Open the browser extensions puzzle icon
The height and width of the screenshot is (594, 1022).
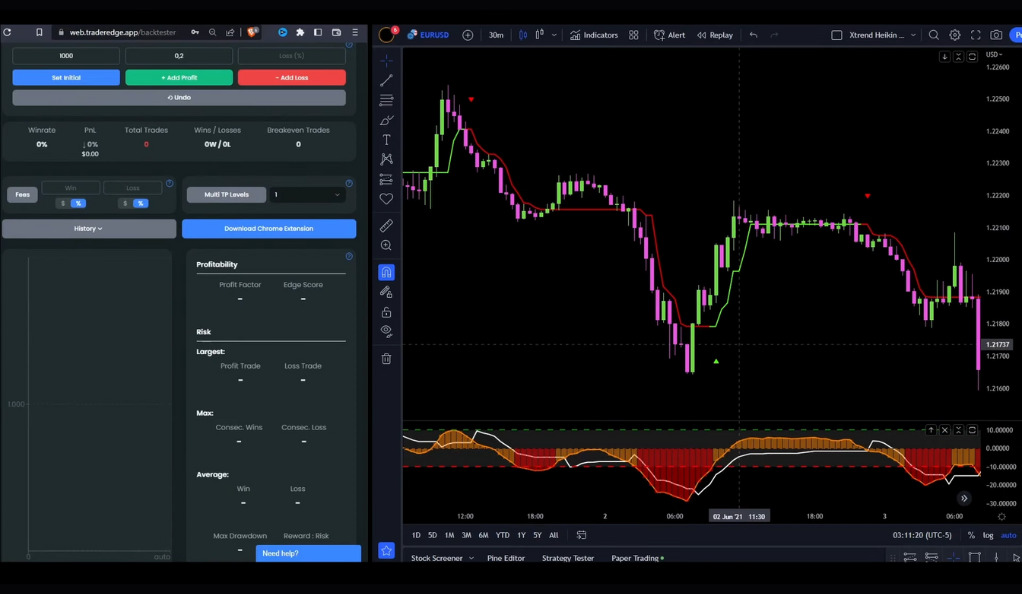pyautogui.click(x=300, y=32)
